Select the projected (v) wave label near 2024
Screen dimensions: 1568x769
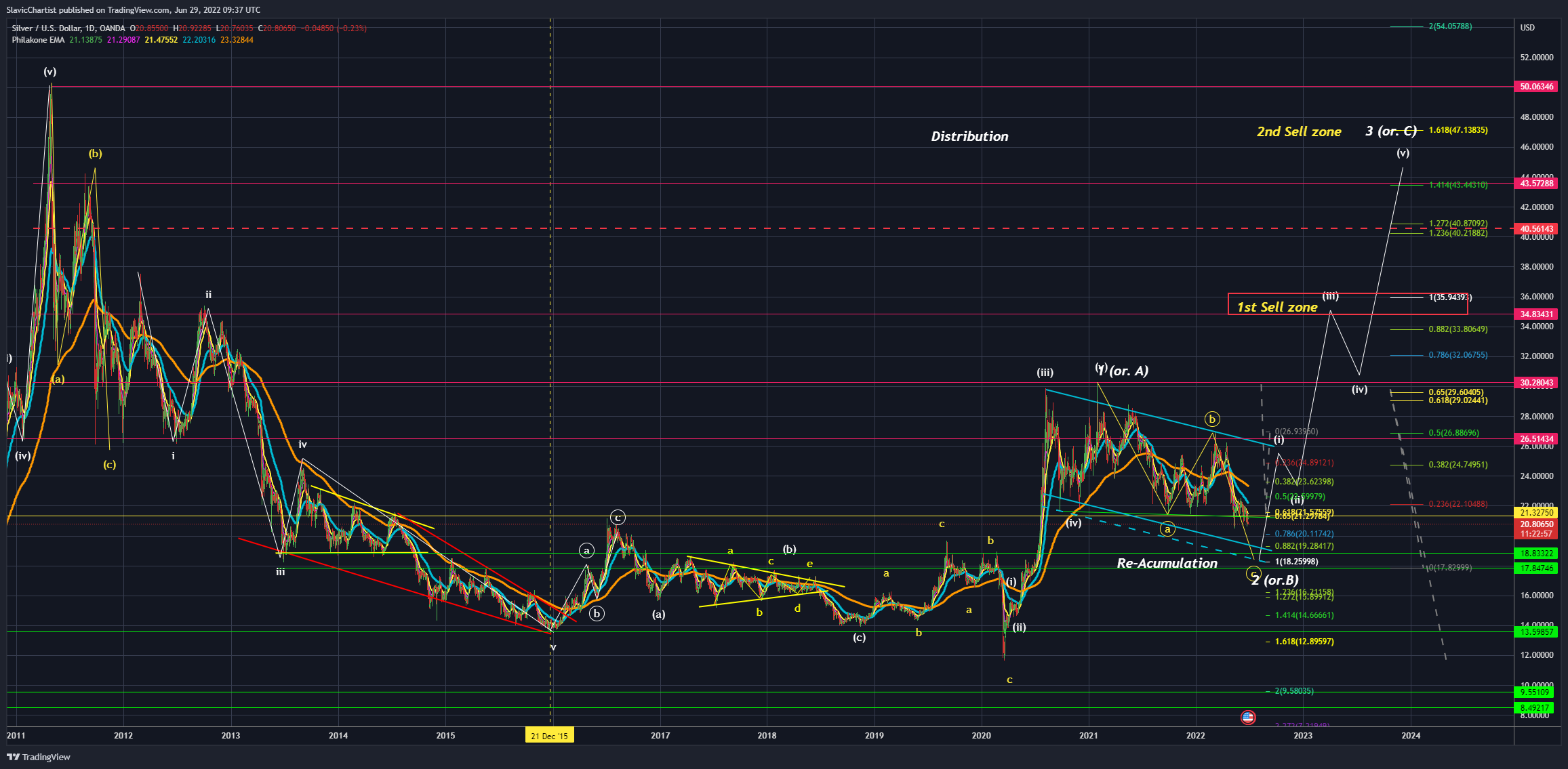pos(1403,153)
